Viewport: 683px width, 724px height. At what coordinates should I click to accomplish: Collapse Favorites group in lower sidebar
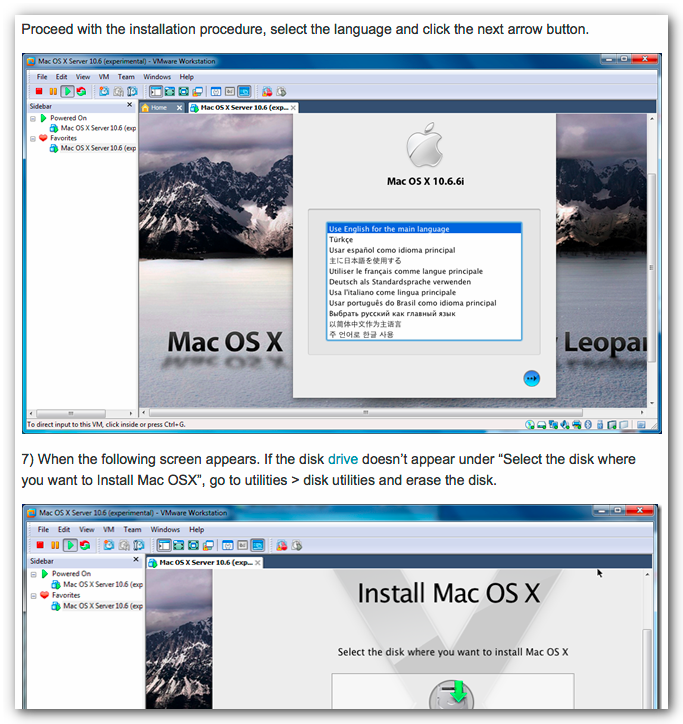click(34, 596)
